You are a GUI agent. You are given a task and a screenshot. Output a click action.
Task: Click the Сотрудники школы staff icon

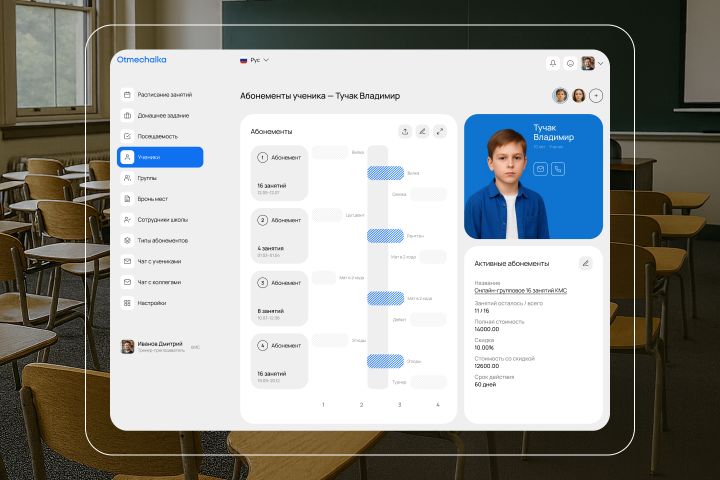pyautogui.click(x=127, y=220)
